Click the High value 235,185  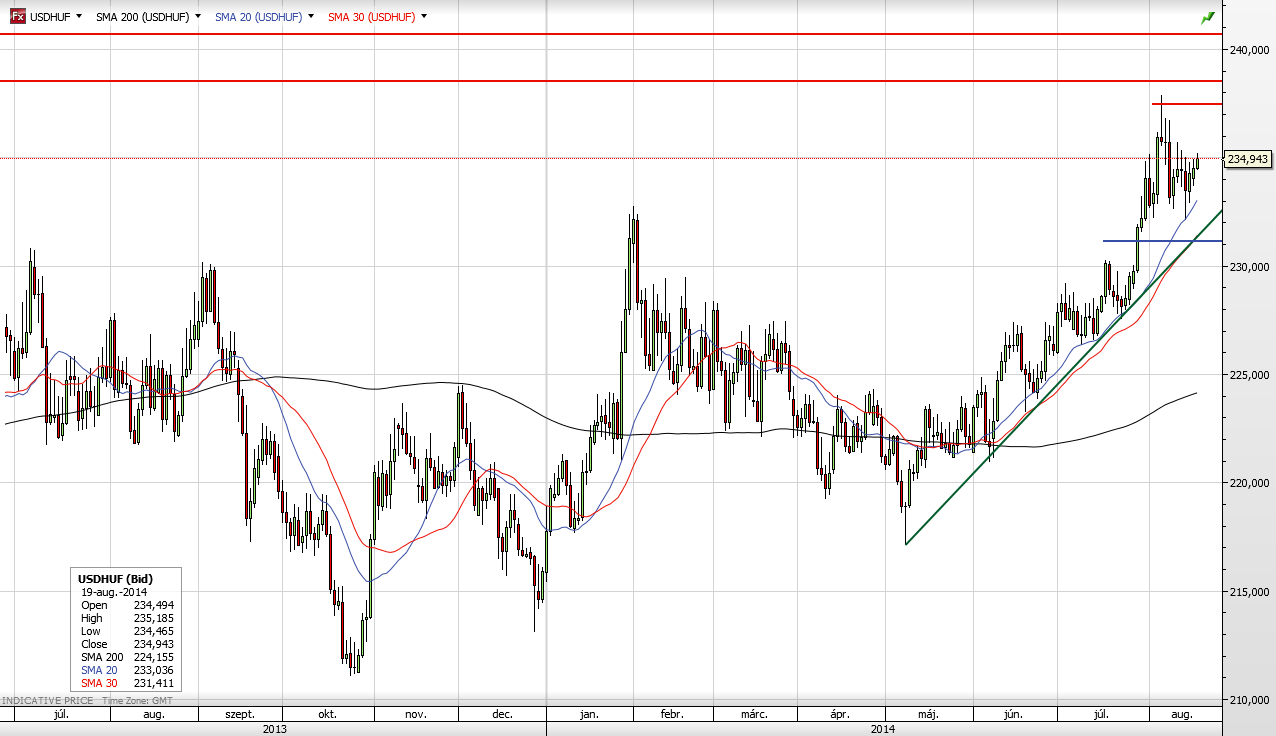[154, 618]
